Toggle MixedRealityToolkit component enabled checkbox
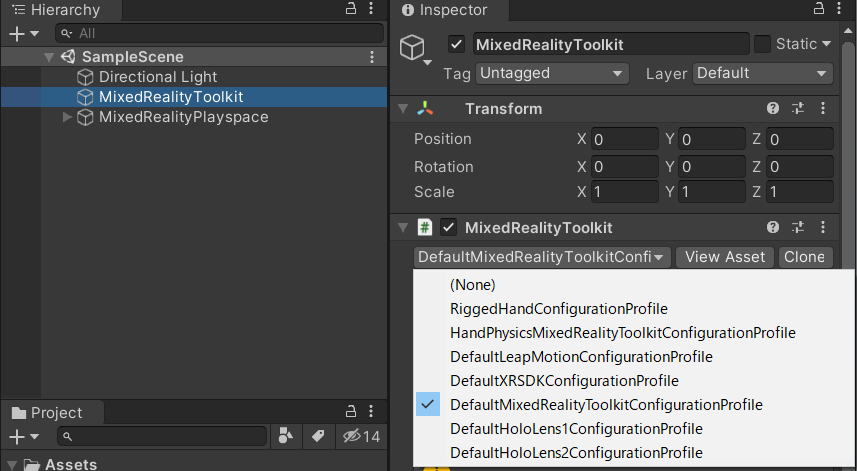 click(x=449, y=227)
